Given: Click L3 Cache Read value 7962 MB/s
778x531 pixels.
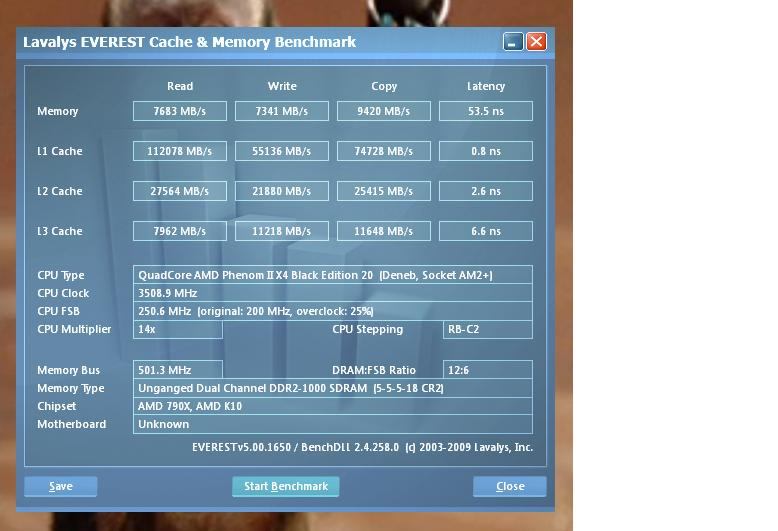Looking at the screenshot, I should click(180, 231).
